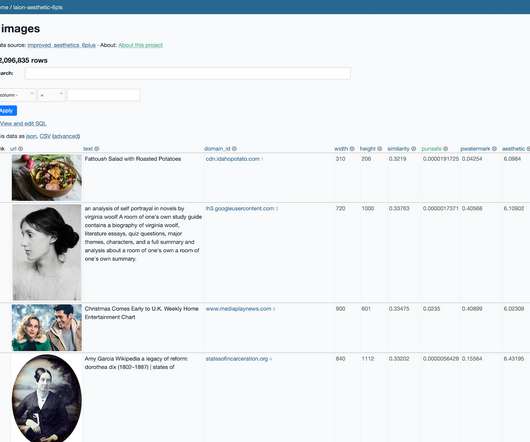Viewport: 530px width, 442px height.
Task: Open the punsafe column gear menu
Action: [445, 149]
